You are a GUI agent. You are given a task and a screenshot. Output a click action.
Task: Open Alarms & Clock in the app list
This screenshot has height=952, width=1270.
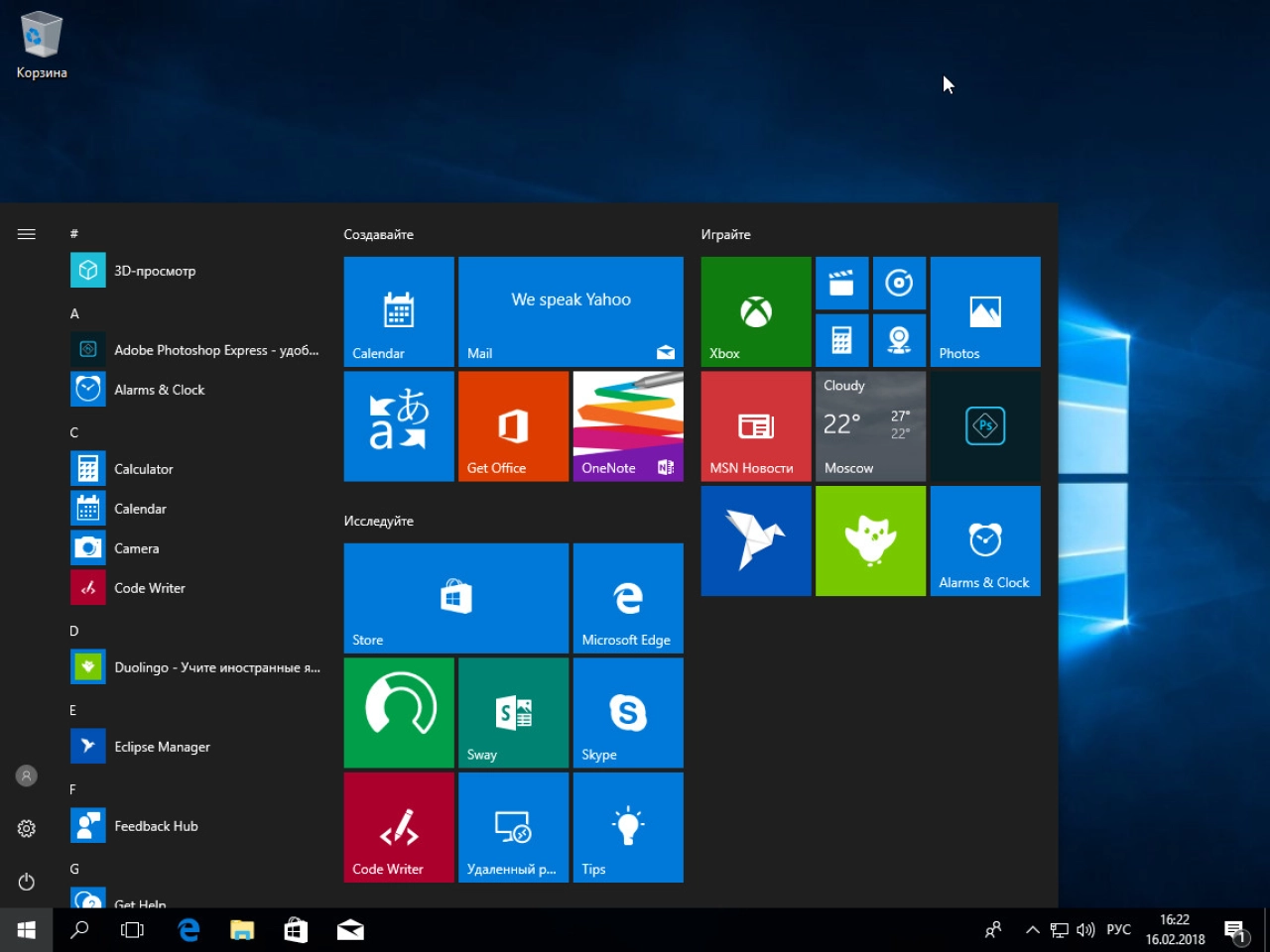click(196, 390)
